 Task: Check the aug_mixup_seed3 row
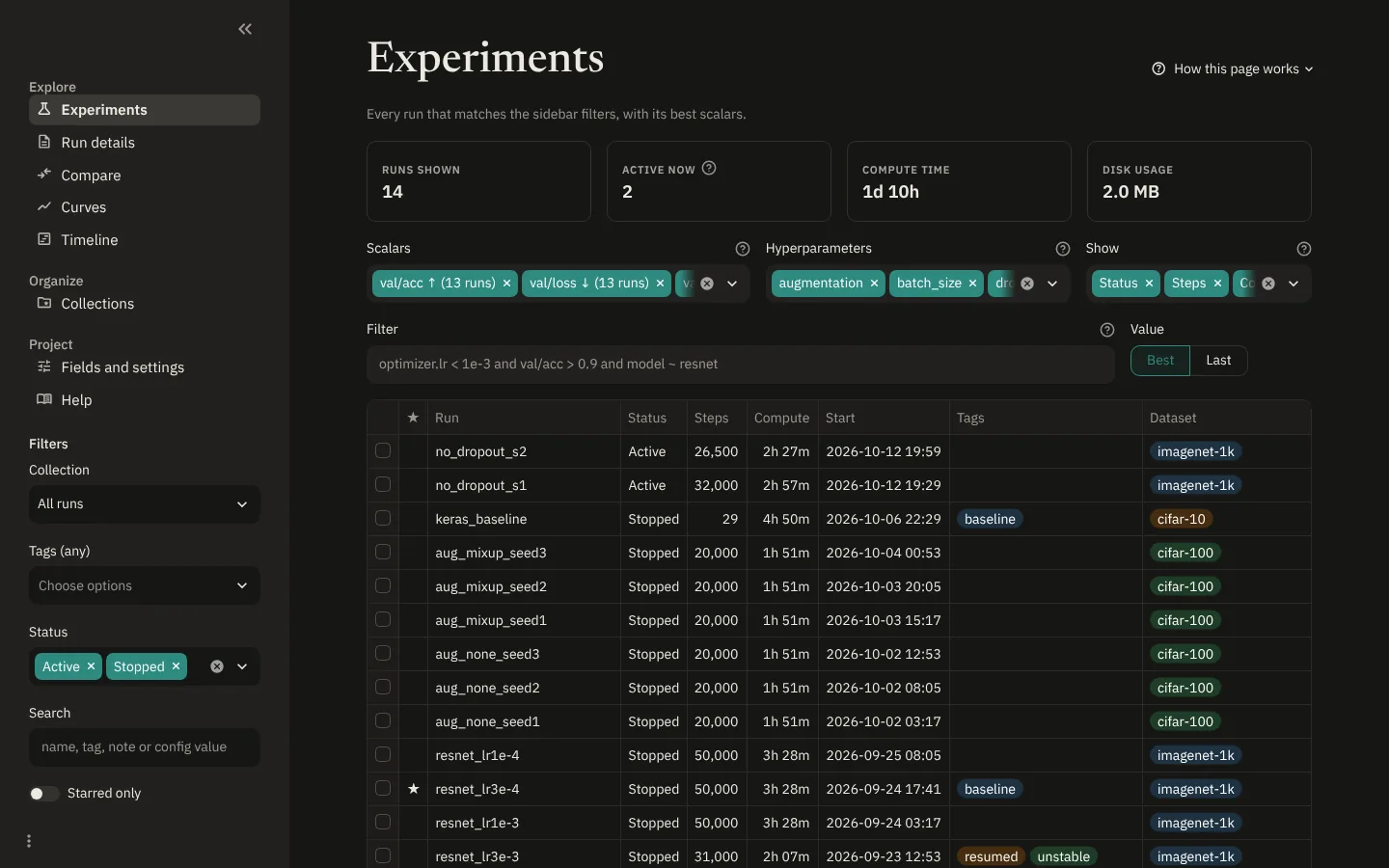tap(383, 552)
